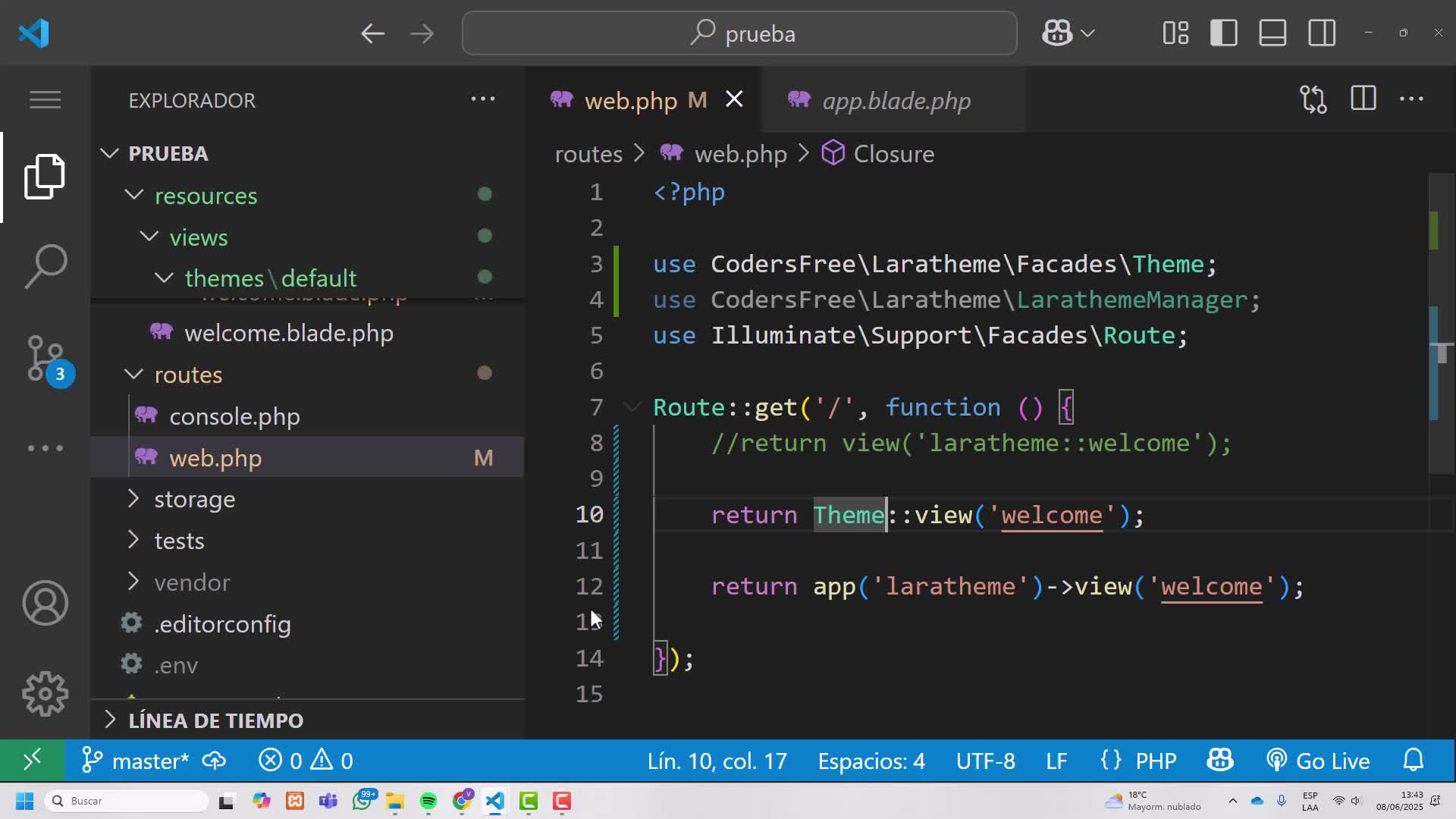1456x819 pixels.
Task: Click the master* branch in status bar
Action: coord(136,761)
